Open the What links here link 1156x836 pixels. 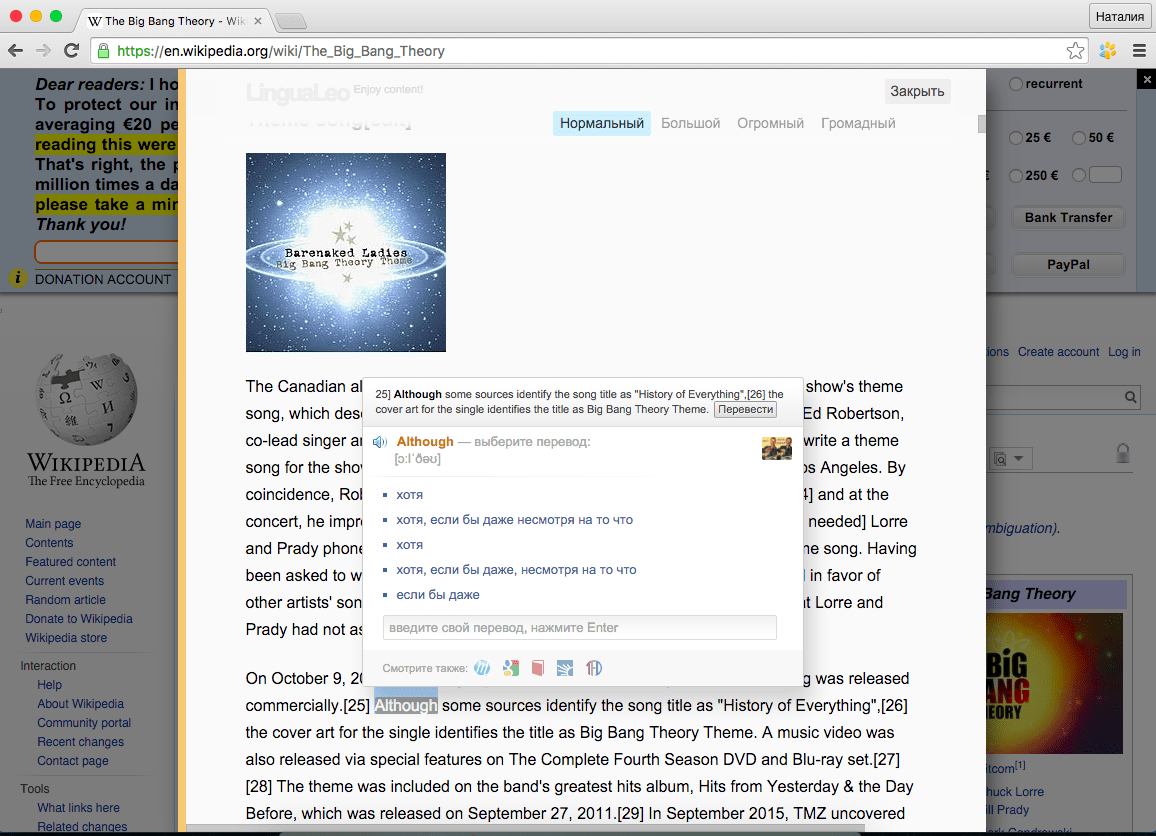click(78, 808)
